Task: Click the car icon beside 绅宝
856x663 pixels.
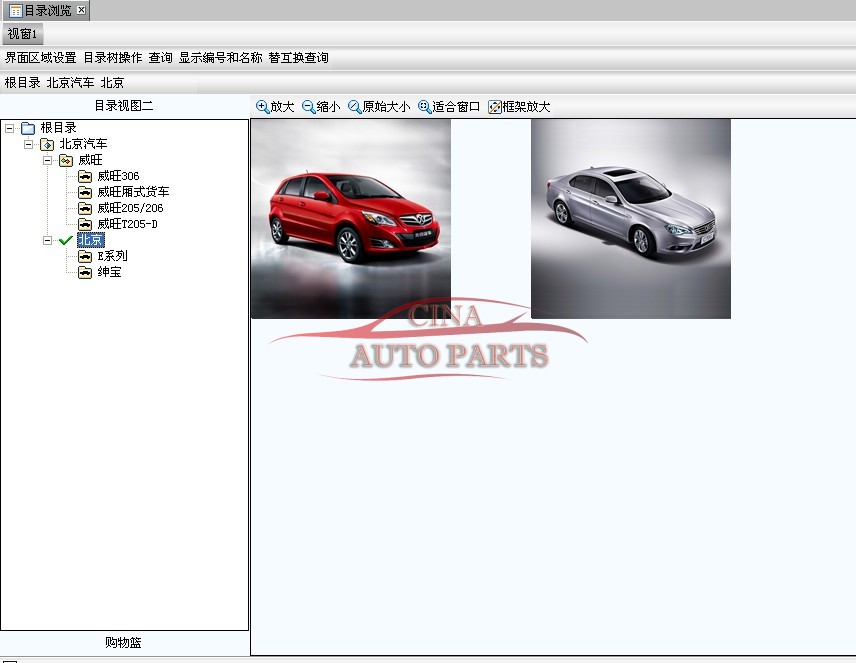Action: [x=85, y=272]
